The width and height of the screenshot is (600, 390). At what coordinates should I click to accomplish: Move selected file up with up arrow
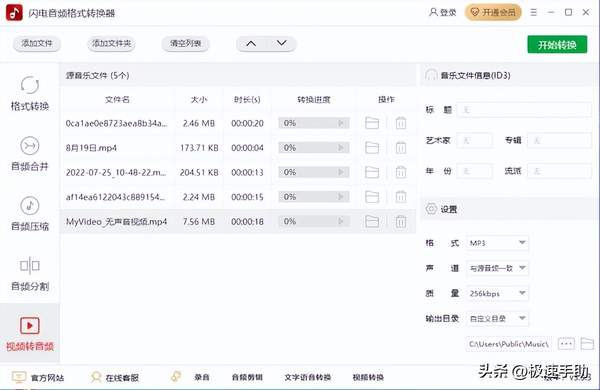pos(251,44)
